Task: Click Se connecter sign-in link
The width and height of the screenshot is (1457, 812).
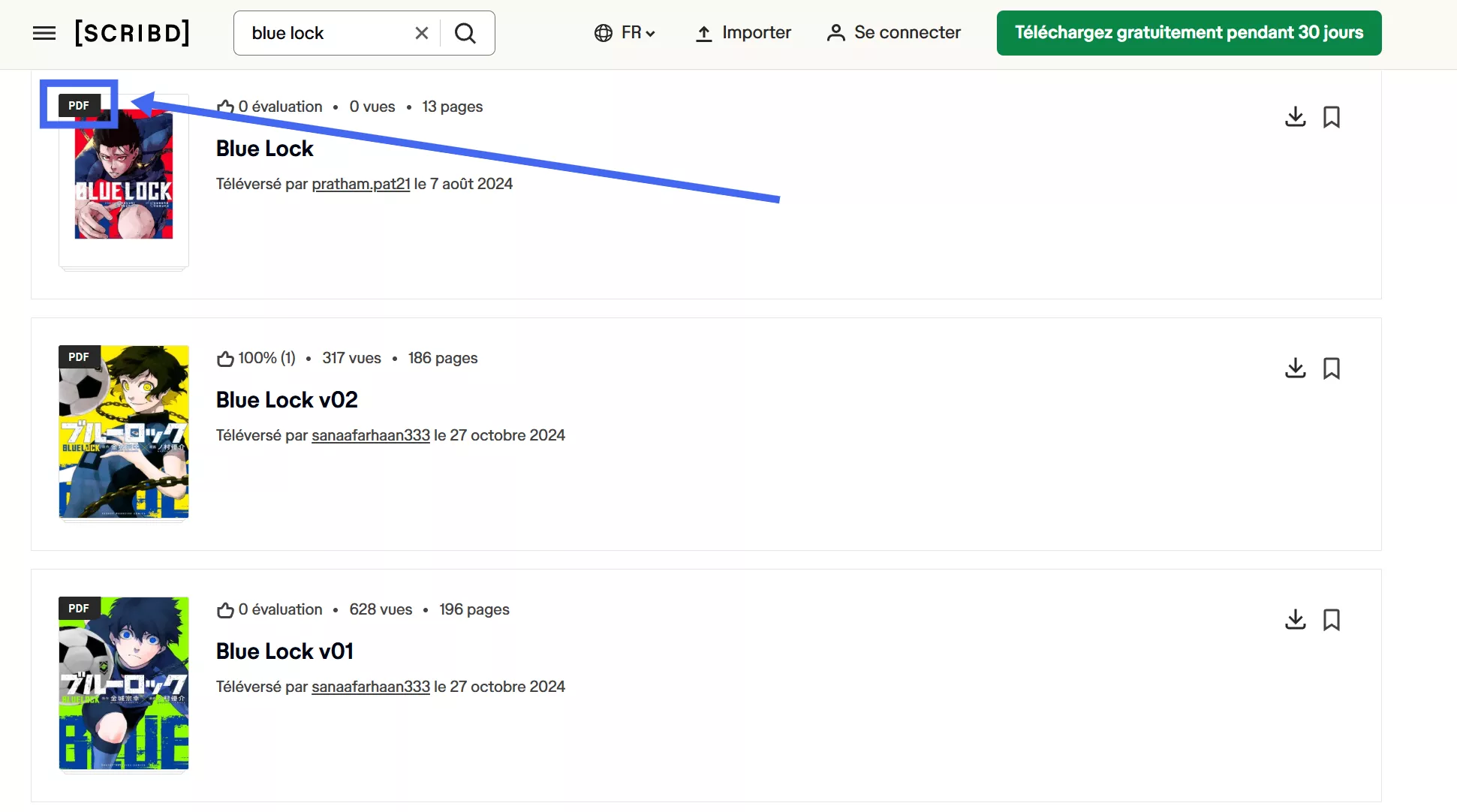Action: click(893, 33)
